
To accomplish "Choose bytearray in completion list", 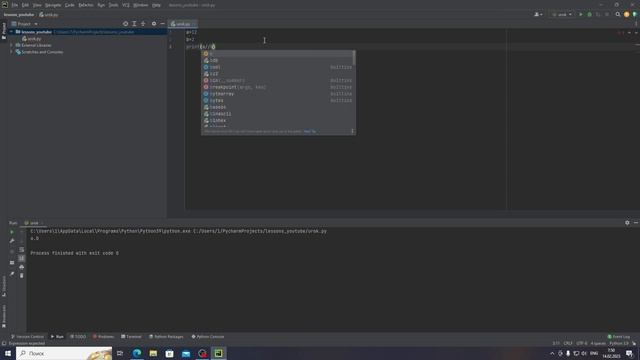I will tap(278, 94).
